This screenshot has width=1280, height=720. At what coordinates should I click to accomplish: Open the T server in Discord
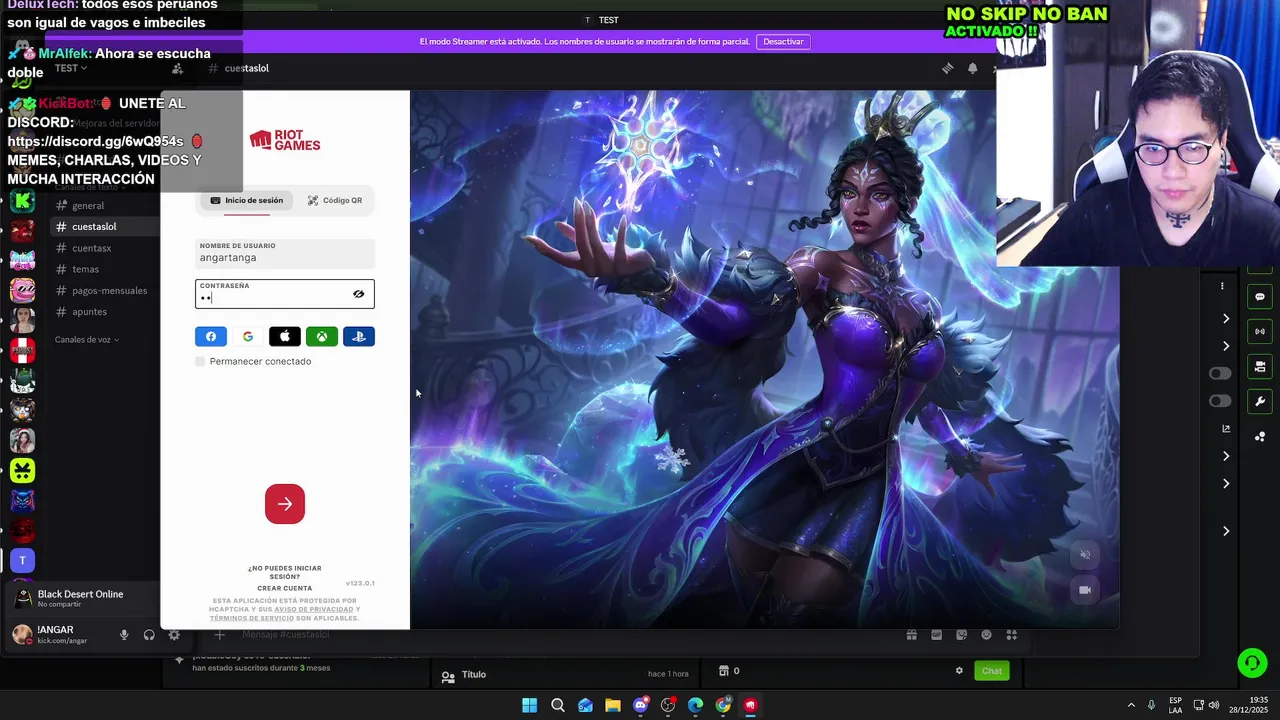click(x=22, y=561)
